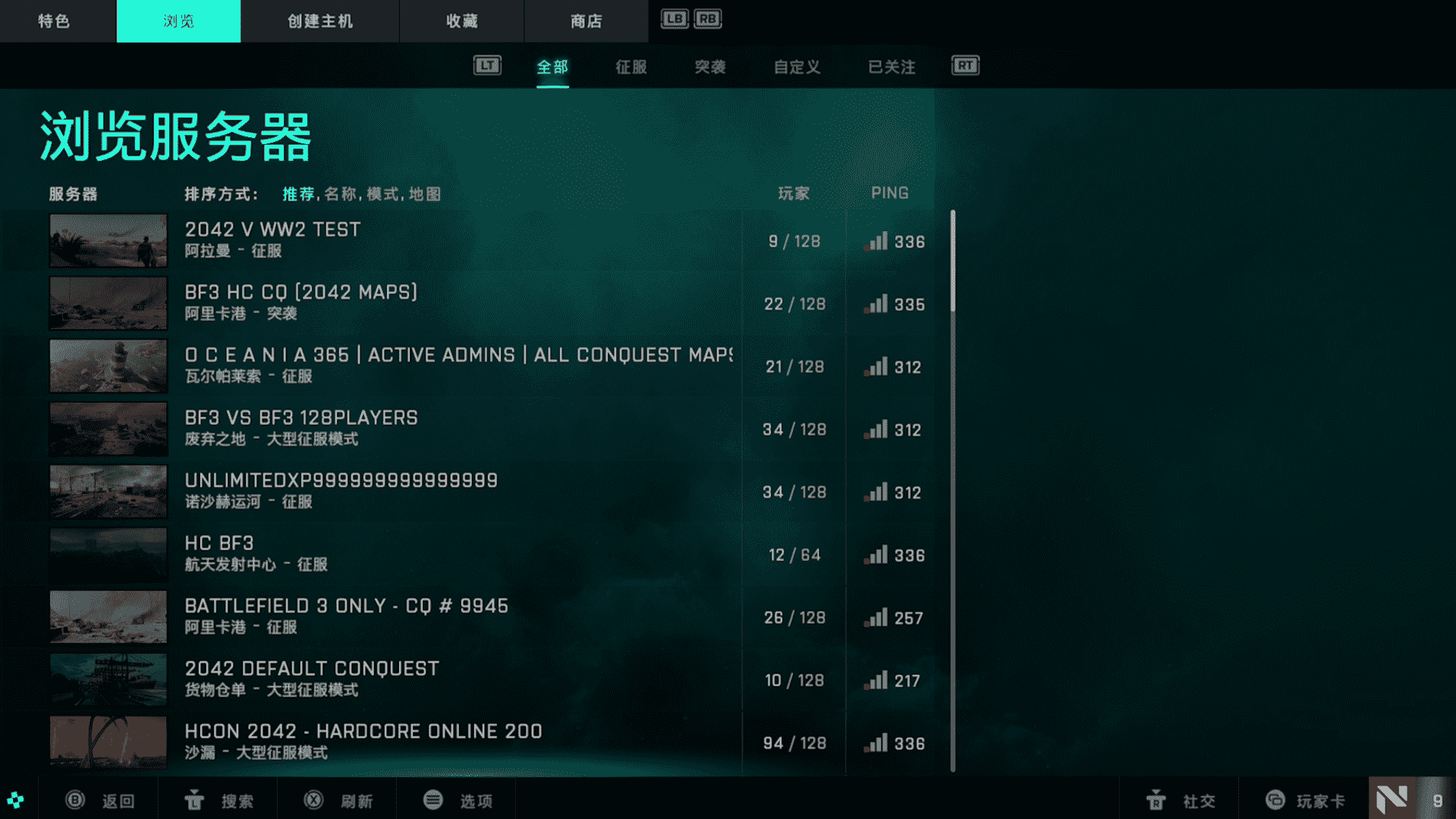This screenshot has width=1456, height=819.
Task: Go back with 返回
Action: click(x=118, y=801)
